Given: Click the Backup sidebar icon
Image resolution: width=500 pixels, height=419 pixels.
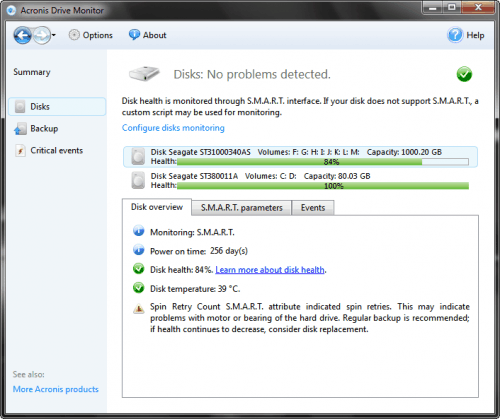Looking at the screenshot, I should click(20, 129).
